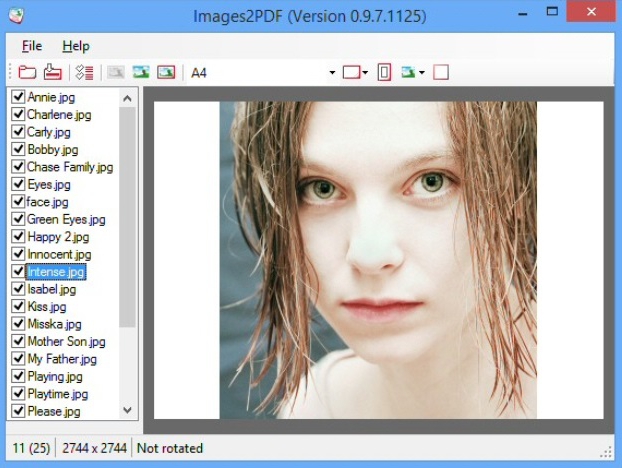Screen dimensions: 622x468
Task: Click the checklist select-all toolbar icon
Action: pos(84,72)
